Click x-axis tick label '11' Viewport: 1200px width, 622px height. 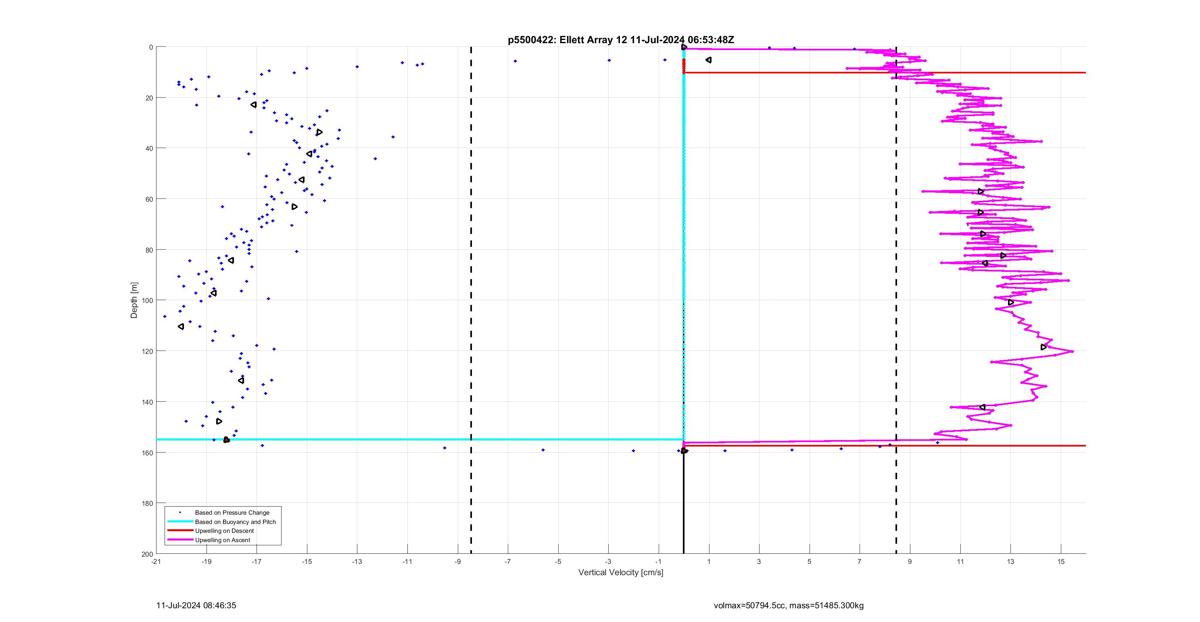[960, 562]
